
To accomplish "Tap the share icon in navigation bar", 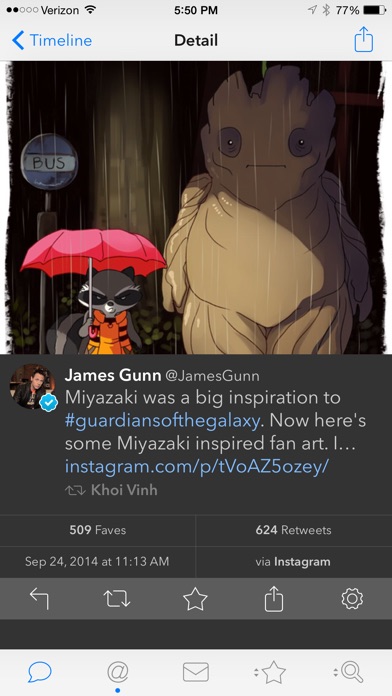I will point(364,40).
